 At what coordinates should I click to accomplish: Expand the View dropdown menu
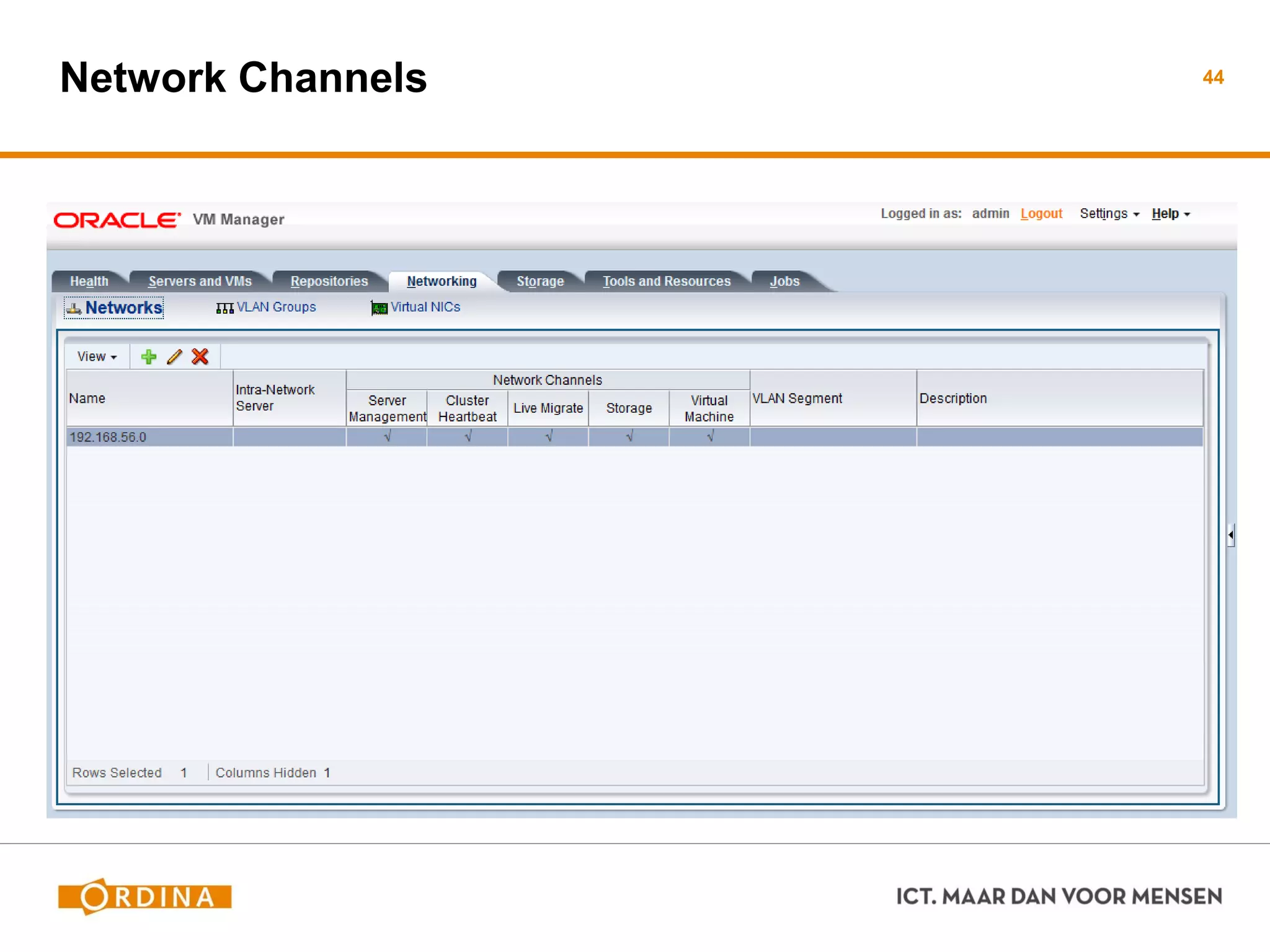coord(97,357)
